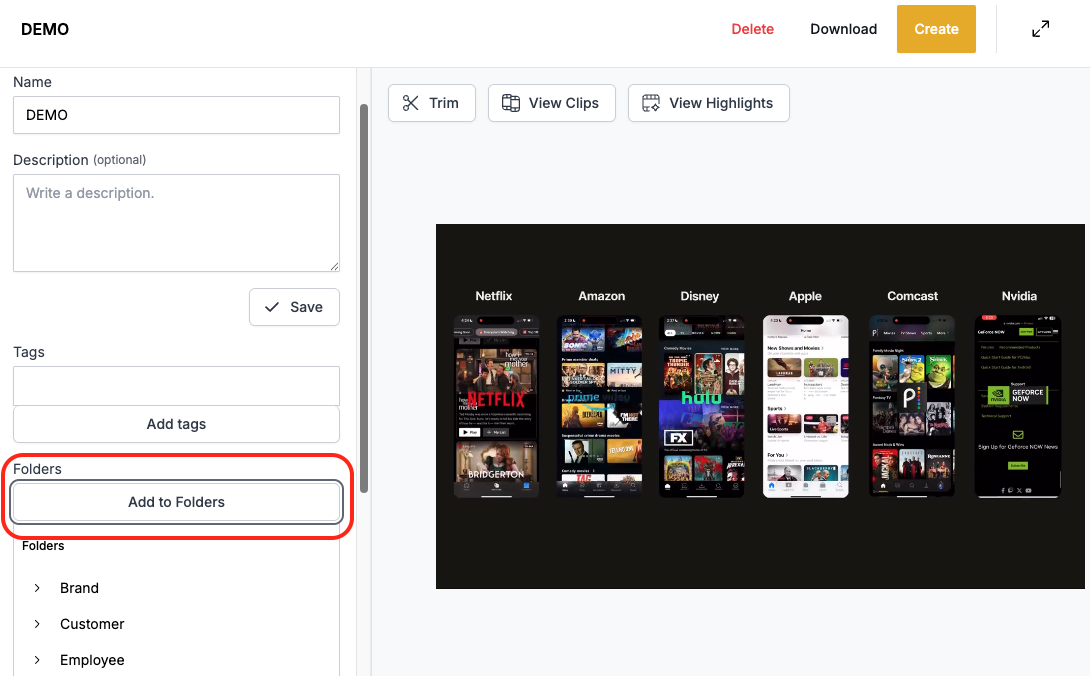The width and height of the screenshot is (1090, 676).
Task: Select the Employee folder label
Action: tap(92, 660)
